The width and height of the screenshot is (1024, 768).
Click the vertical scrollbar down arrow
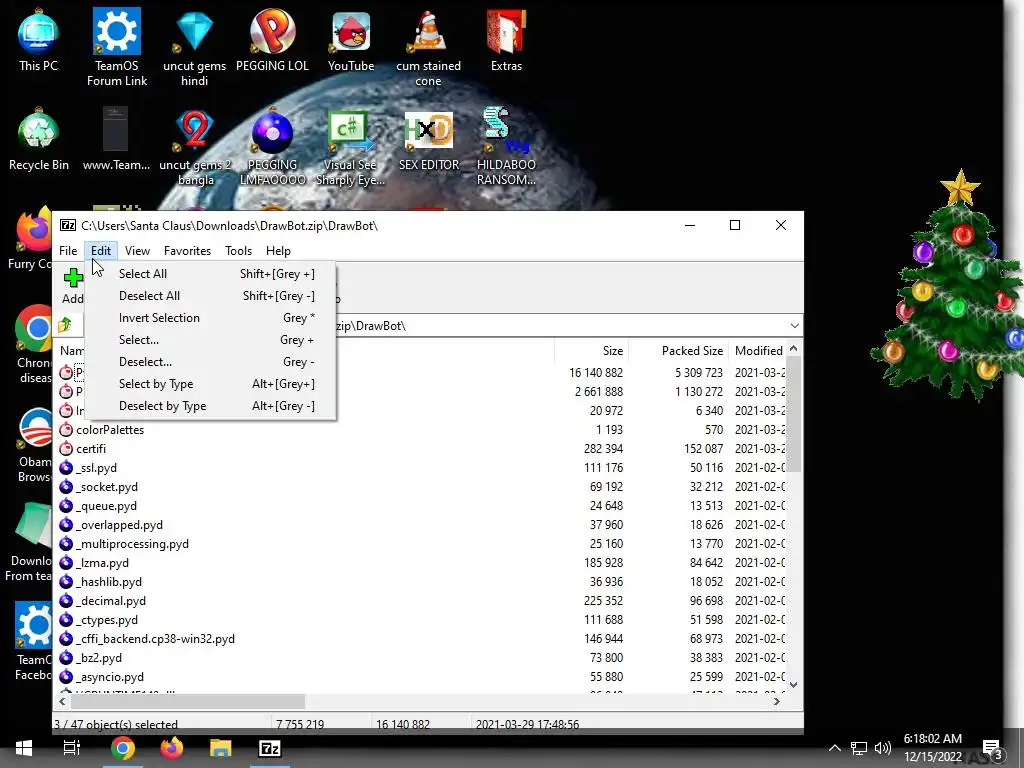click(x=793, y=684)
